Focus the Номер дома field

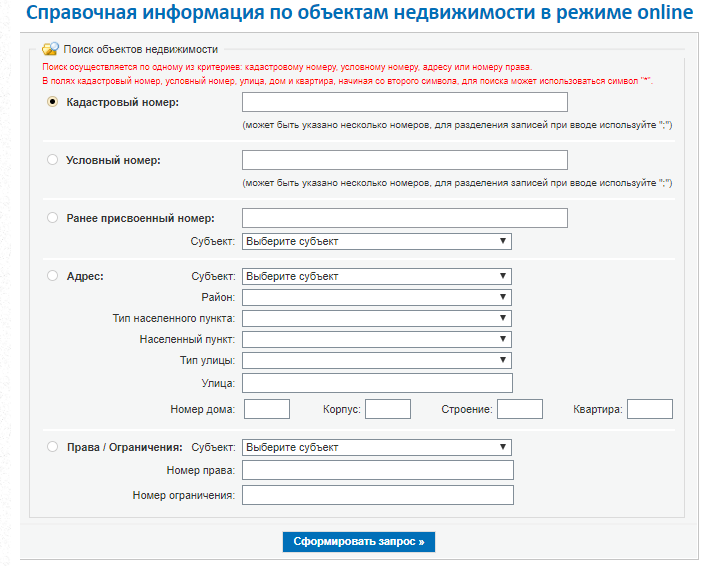tap(267, 409)
